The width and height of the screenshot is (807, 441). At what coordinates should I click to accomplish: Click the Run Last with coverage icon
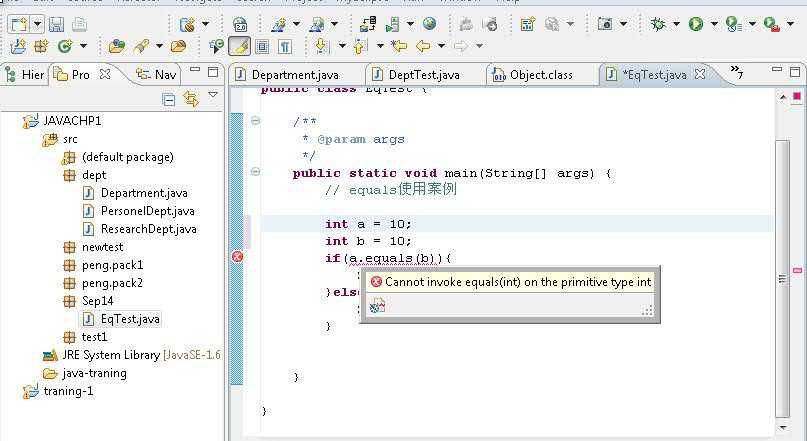[x=733, y=24]
